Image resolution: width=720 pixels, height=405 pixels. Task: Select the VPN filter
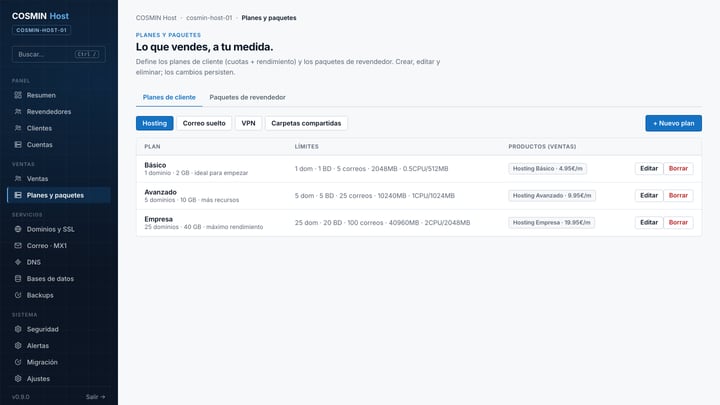coord(248,123)
